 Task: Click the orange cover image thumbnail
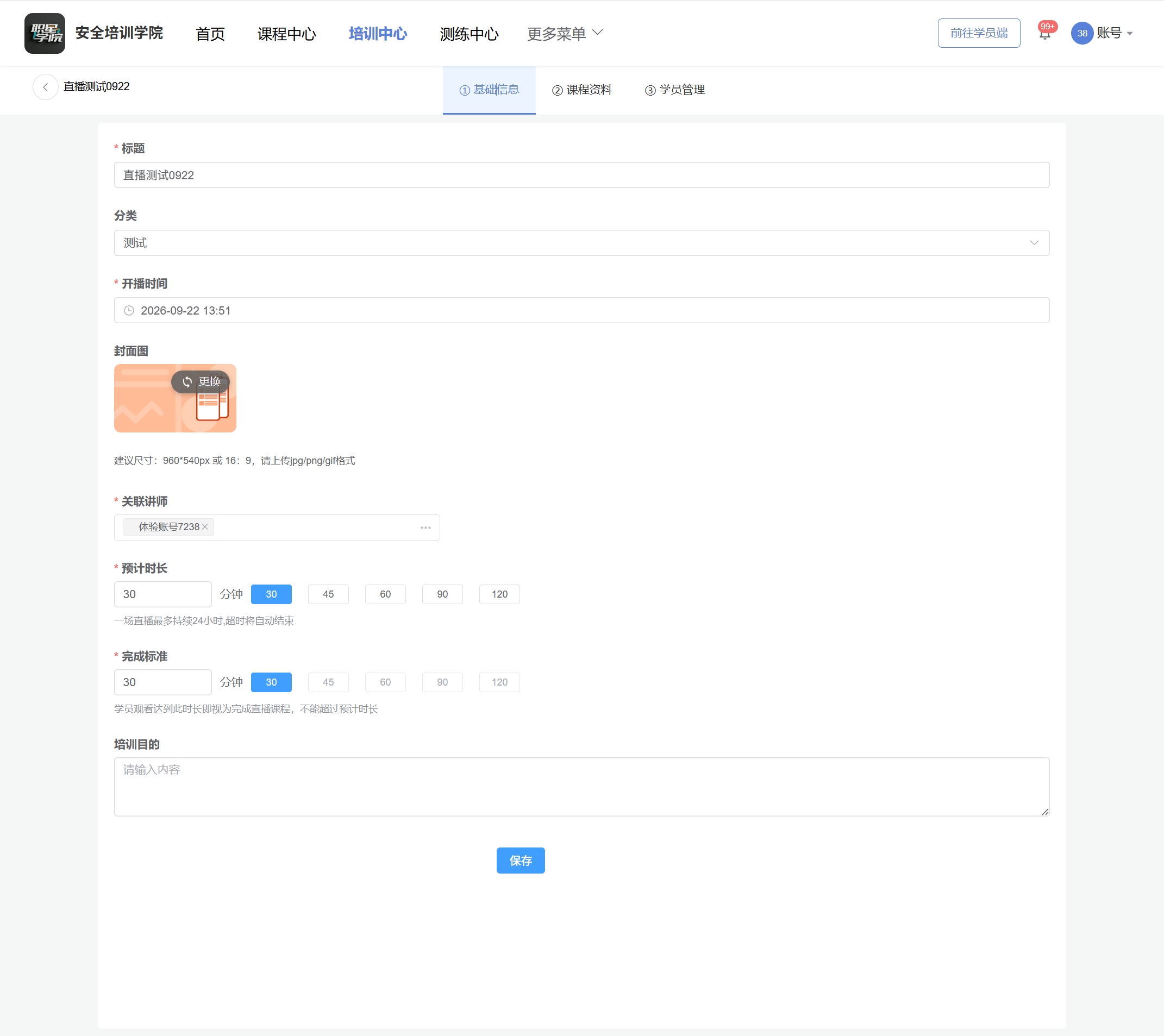pos(175,398)
